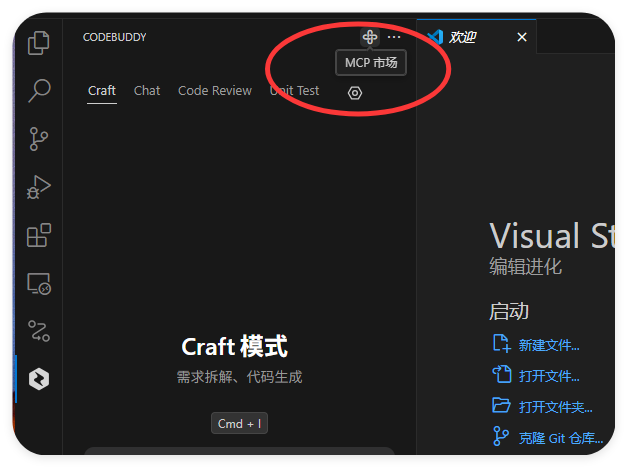Click the 需求拆解、代码生成 subtitle
This screenshot has height=467, width=627.
(239, 377)
